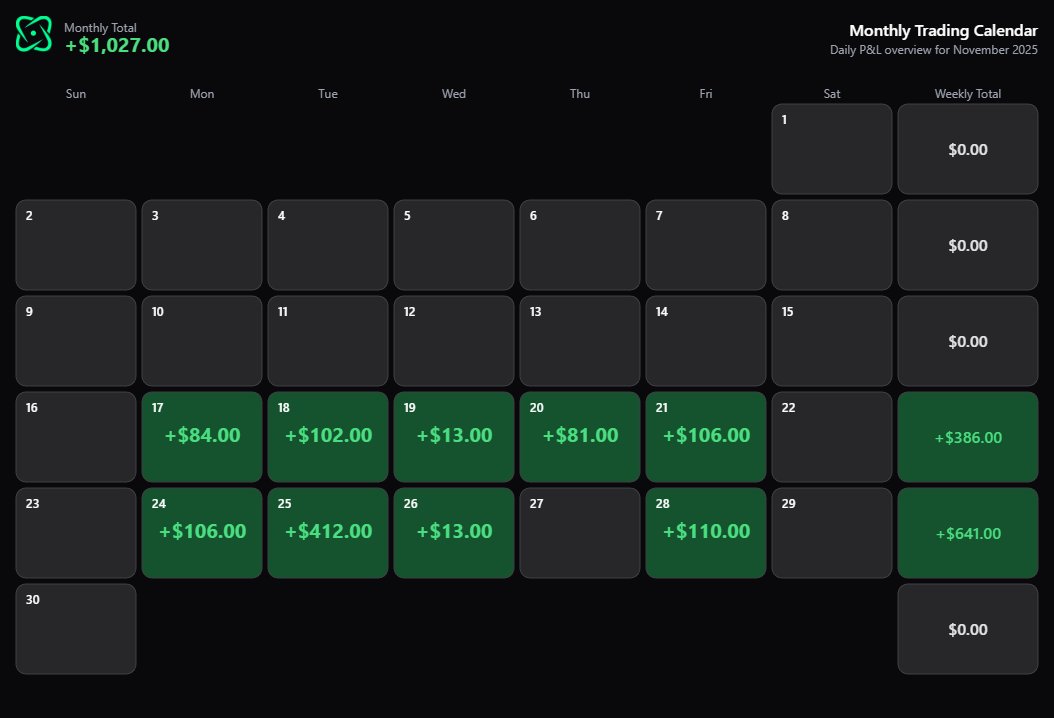Open day 20 showing +$81.00
Viewport: 1054px width, 718px height.
(x=580, y=437)
